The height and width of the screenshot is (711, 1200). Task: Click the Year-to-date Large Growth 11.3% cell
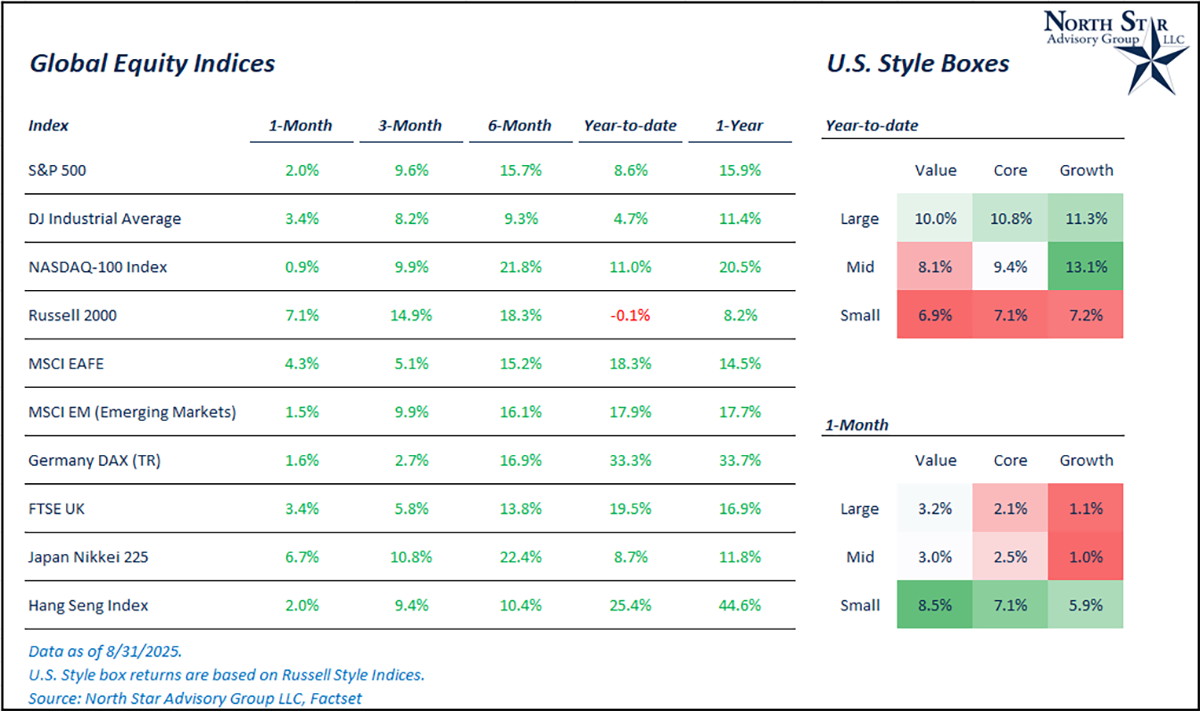[x=1086, y=218]
